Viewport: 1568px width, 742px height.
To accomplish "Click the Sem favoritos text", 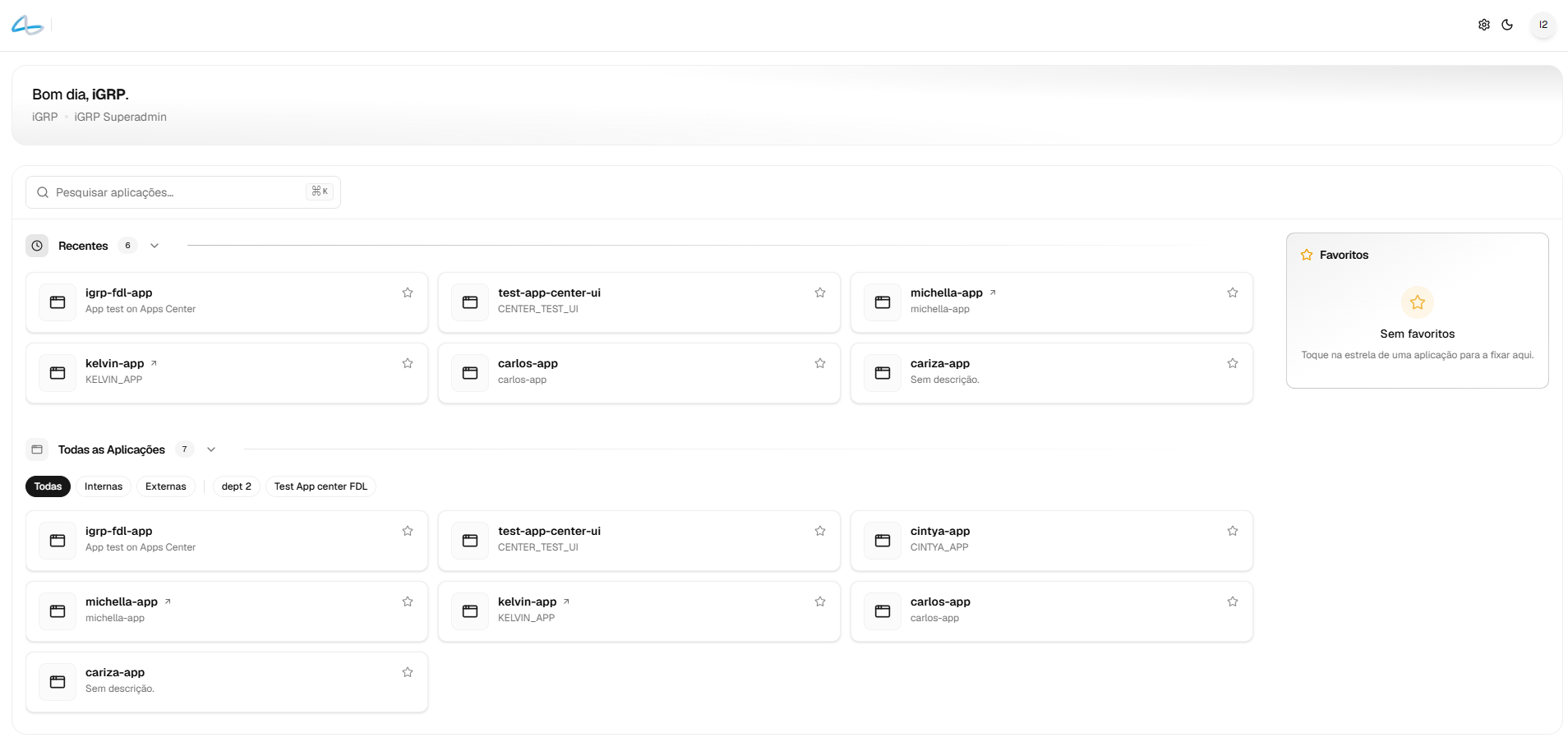I will pyautogui.click(x=1418, y=334).
